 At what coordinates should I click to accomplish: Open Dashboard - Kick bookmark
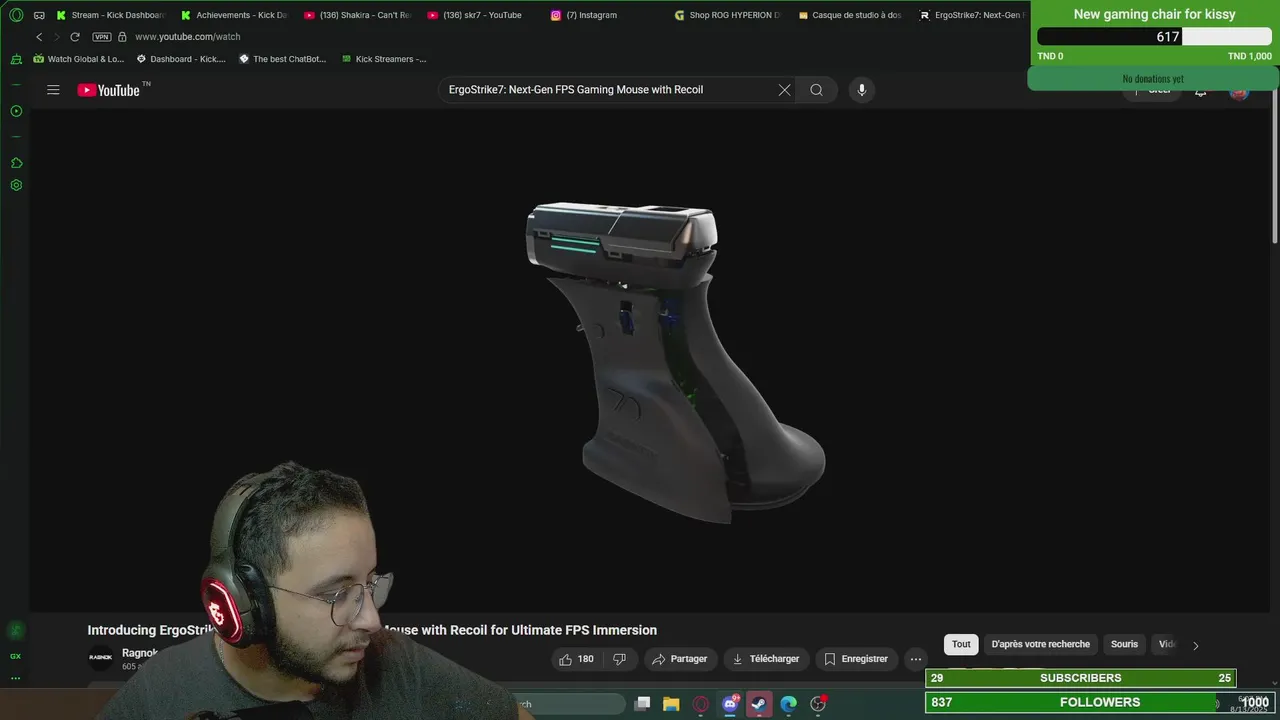(x=180, y=59)
